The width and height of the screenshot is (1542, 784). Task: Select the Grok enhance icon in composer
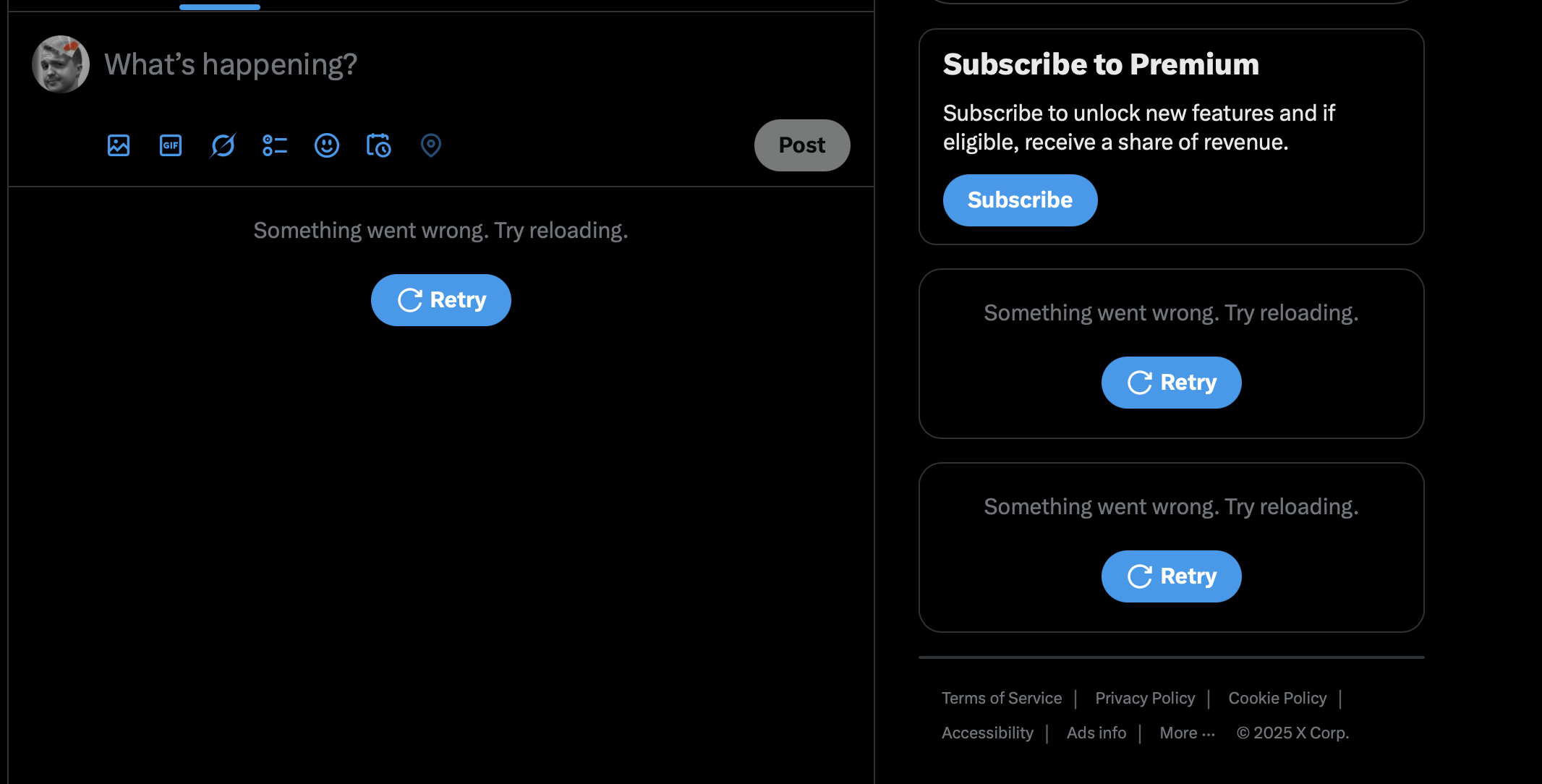point(222,145)
